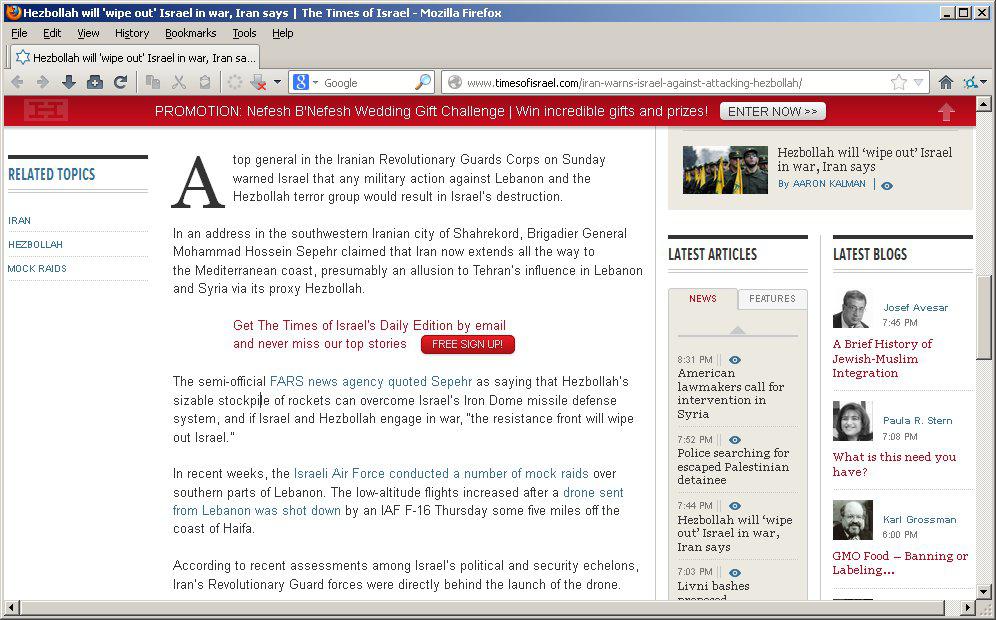The height and width of the screenshot is (620, 996).
Task: Click Paula R. Stern's blogger photo
Action: (852, 421)
